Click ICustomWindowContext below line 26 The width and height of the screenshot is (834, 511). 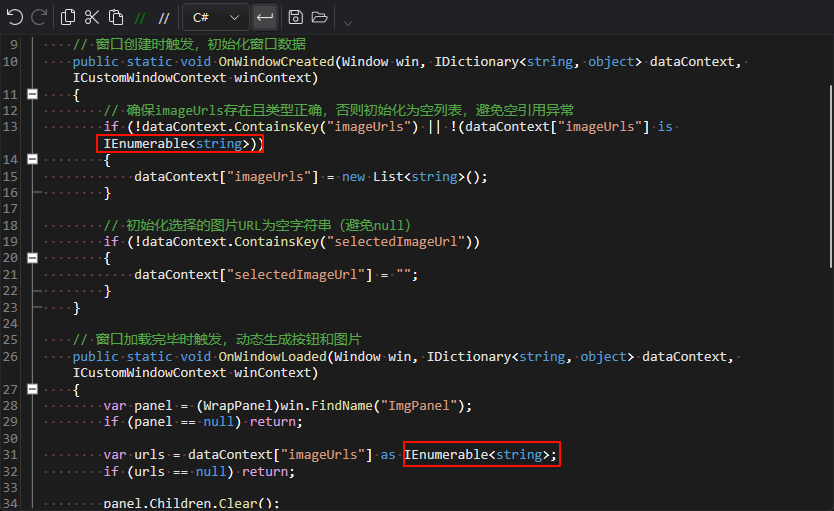149,373
